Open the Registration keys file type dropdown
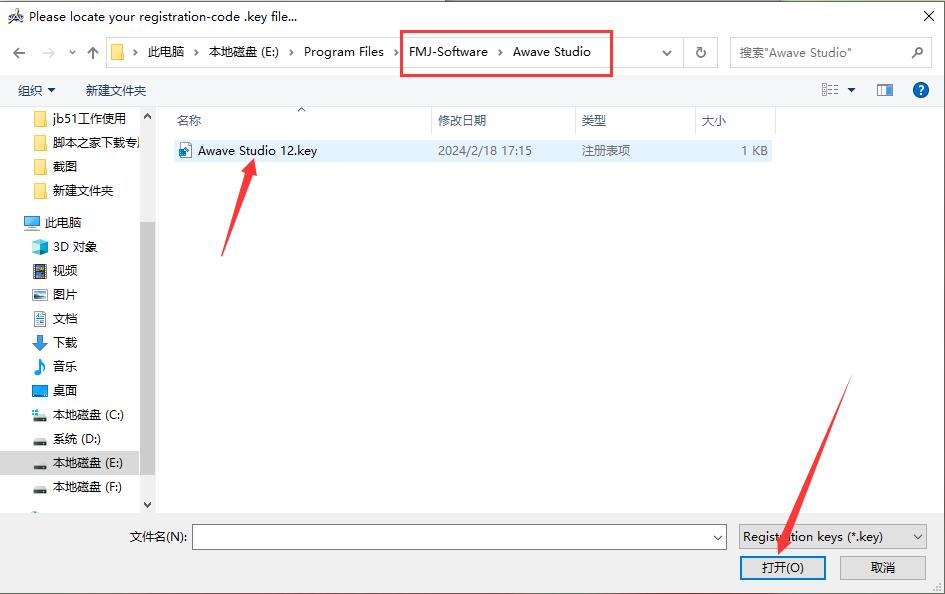This screenshot has width=945, height=594. (x=832, y=537)
